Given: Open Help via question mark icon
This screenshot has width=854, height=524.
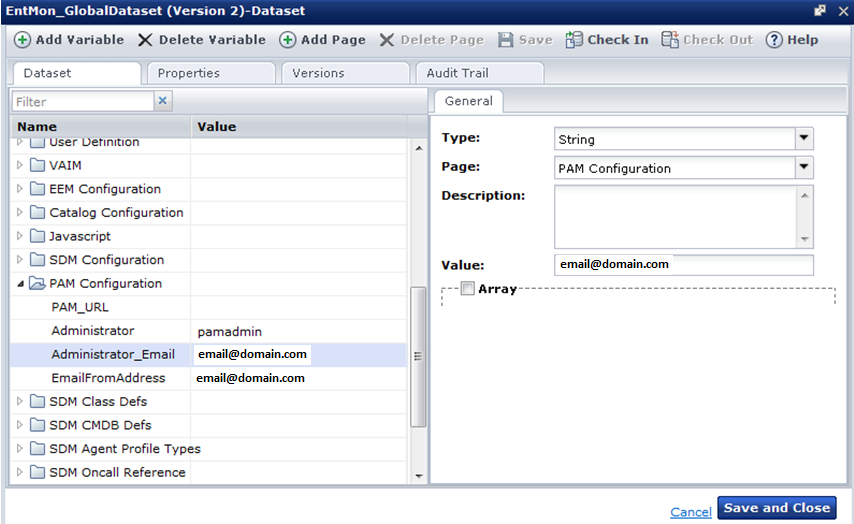Looking at the screenshot, I should (x=774, y=40).
